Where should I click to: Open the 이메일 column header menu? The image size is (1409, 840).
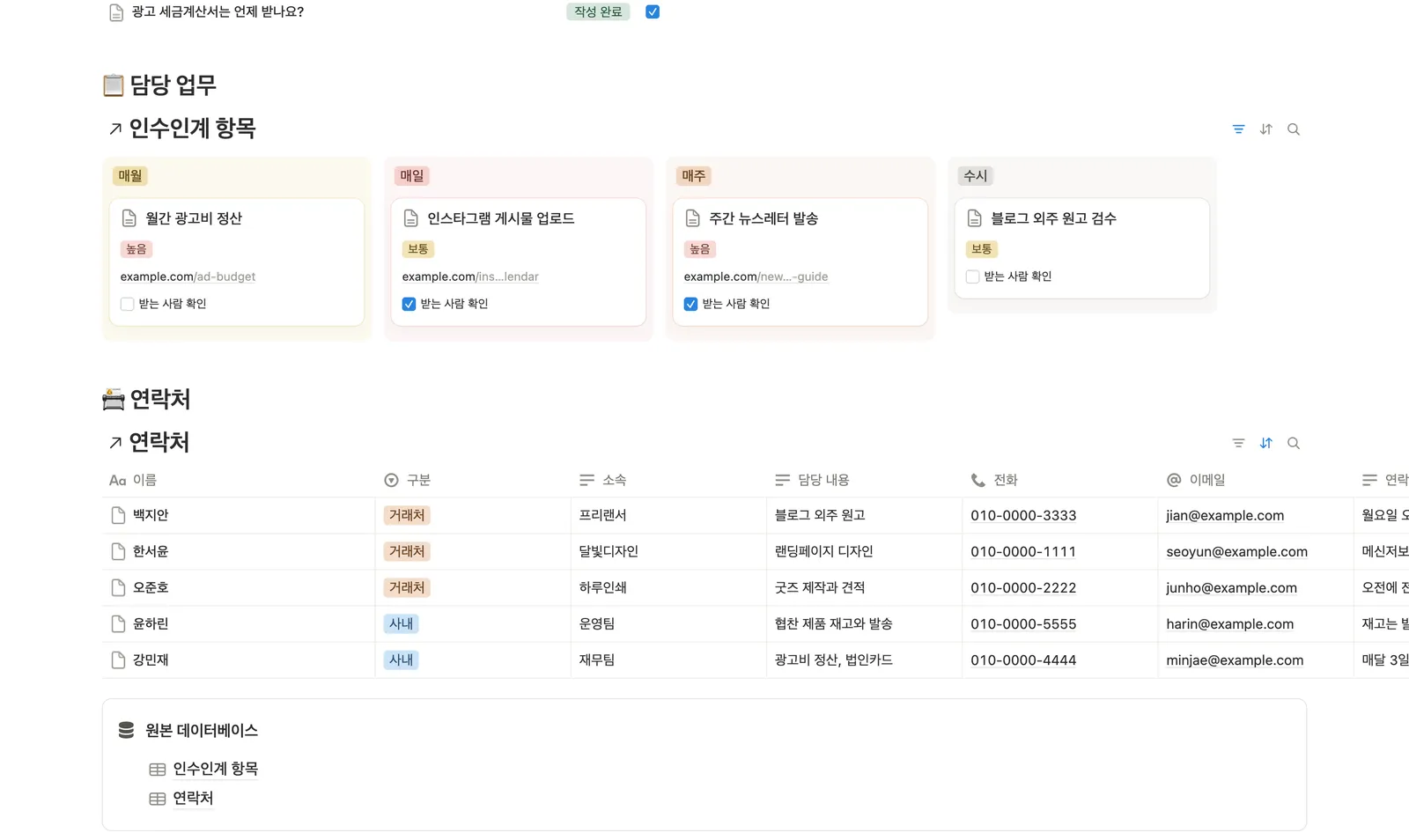pos(1255,480)
